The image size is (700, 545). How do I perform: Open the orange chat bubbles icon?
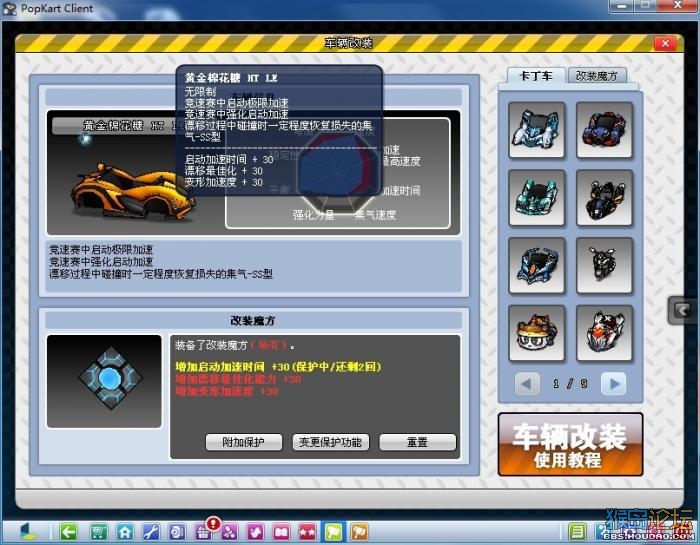click(359, 532)
